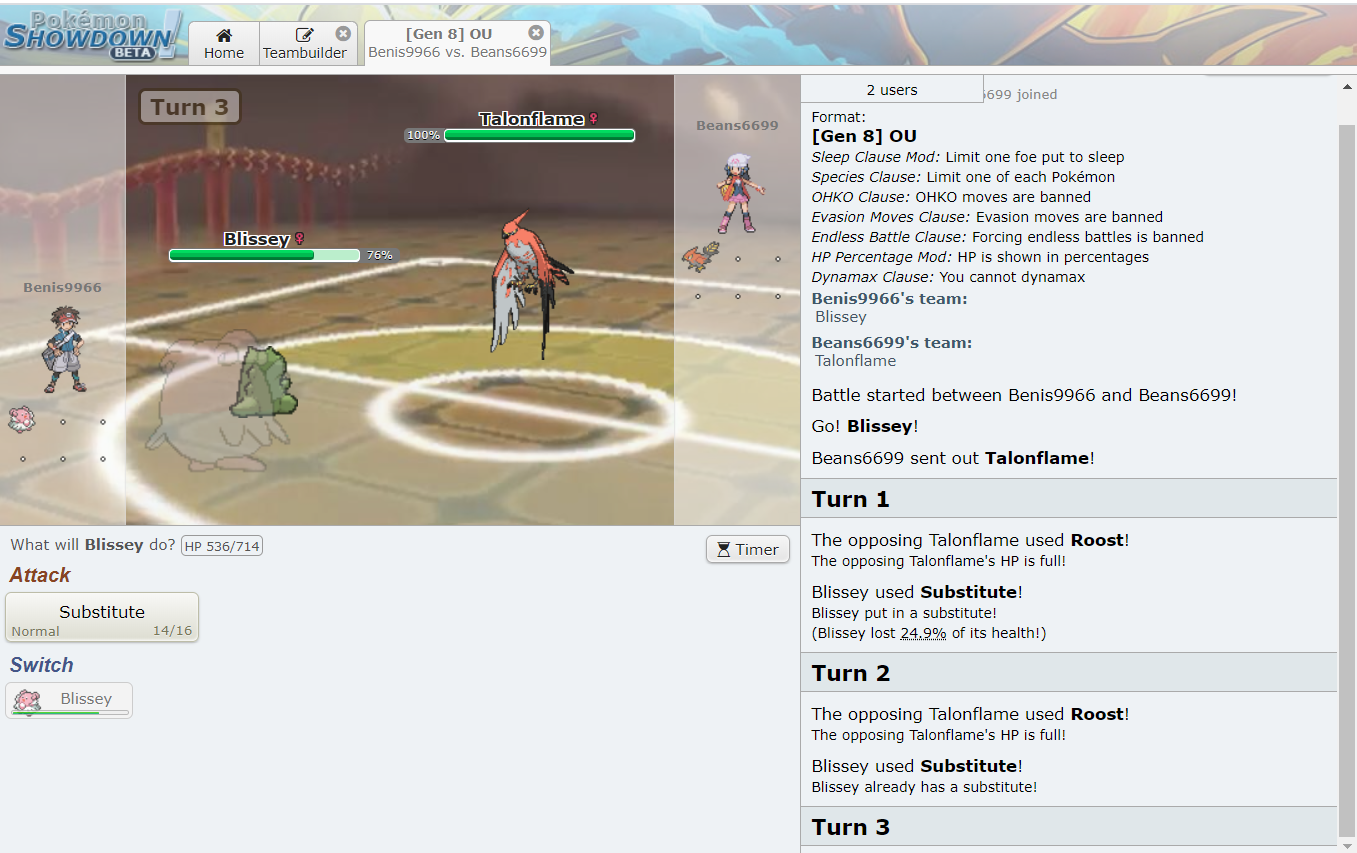Click the Talonflame party icon under Beans6699
Image resolution: width=1357 pixels, height=853 pixels.
point(700,257)
